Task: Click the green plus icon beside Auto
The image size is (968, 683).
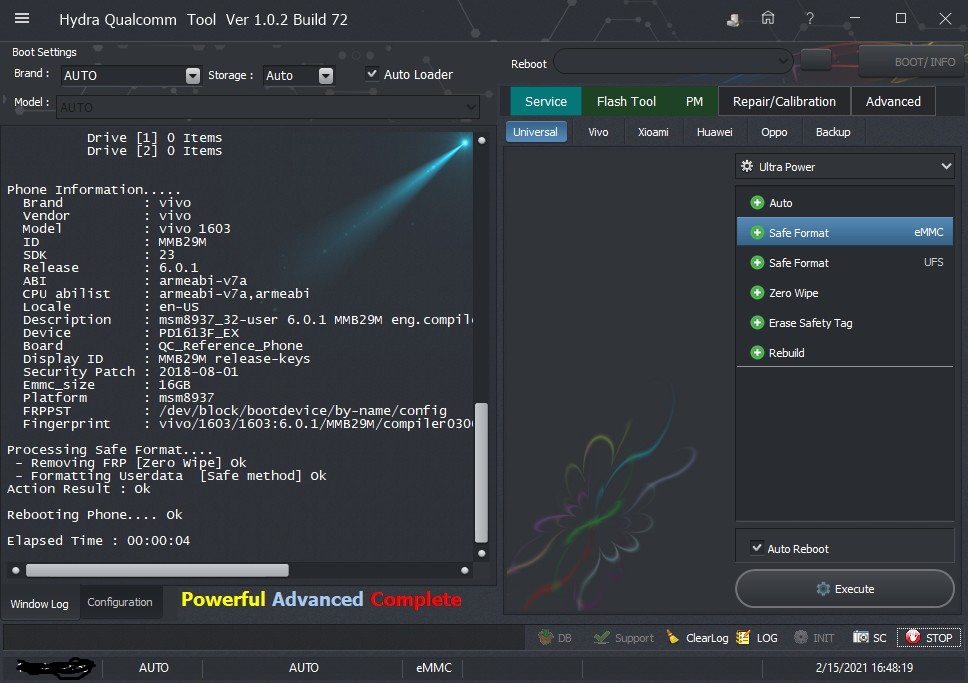Action: (x=757, y=203)
